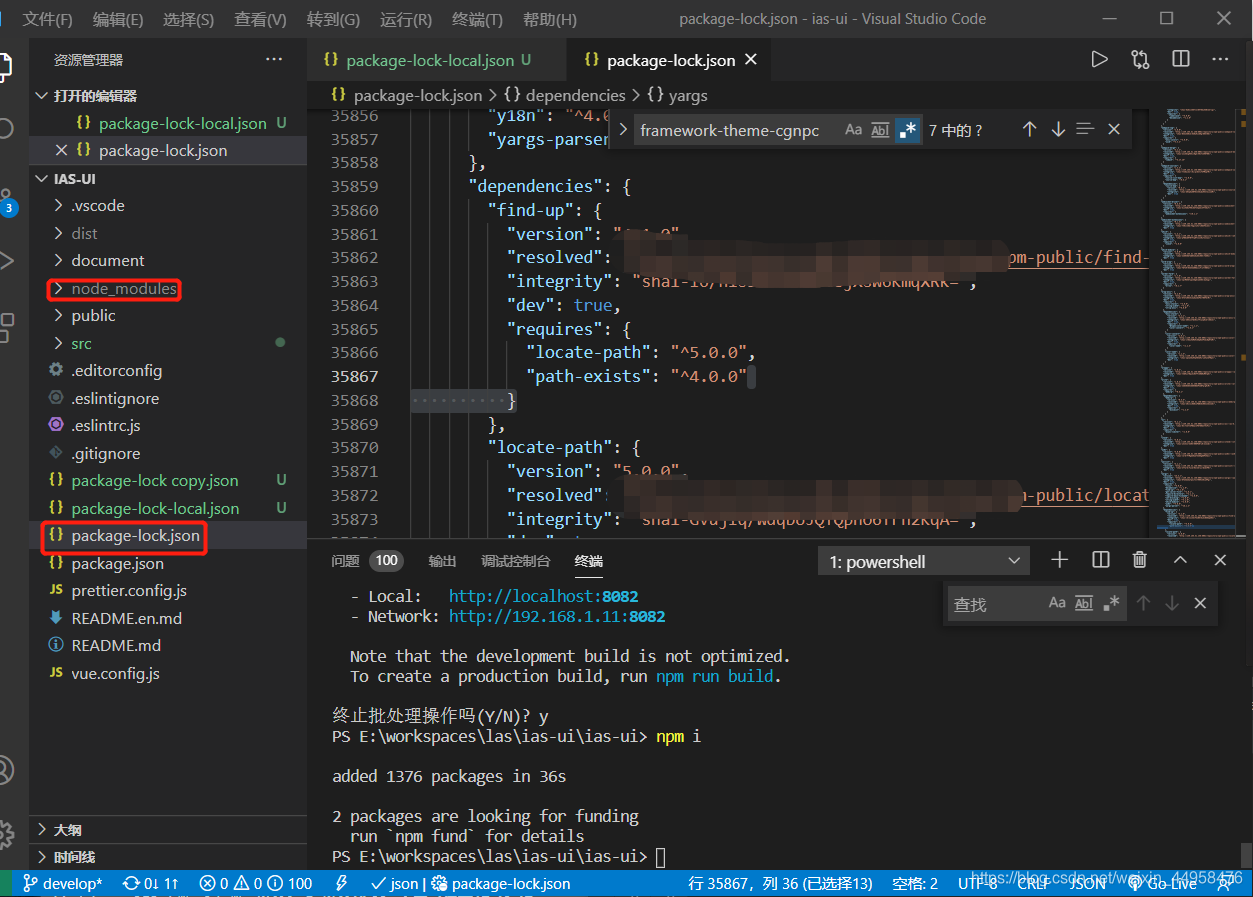Split the editor to the right
This screenshot has height=897, width=1253.
click(x=1181, y=60)
